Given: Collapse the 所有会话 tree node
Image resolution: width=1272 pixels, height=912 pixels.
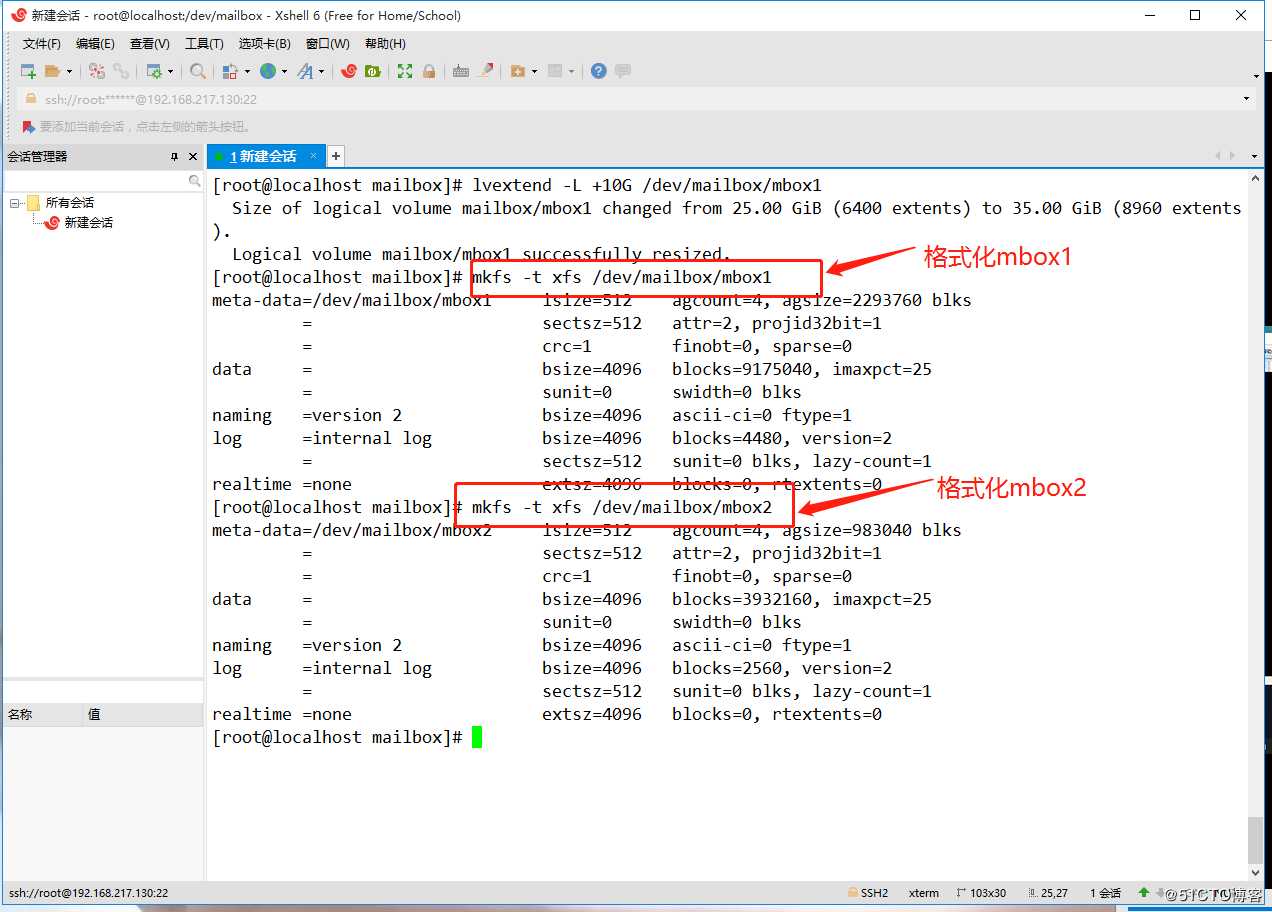Looking at the screenshot, I should point(15,203).
